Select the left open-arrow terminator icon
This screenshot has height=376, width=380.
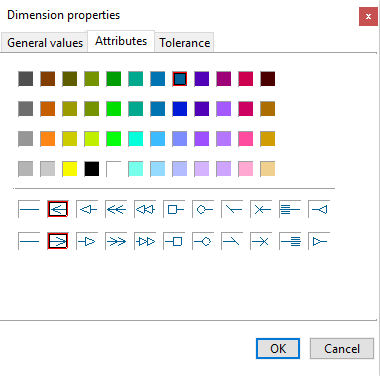[58, 209]
